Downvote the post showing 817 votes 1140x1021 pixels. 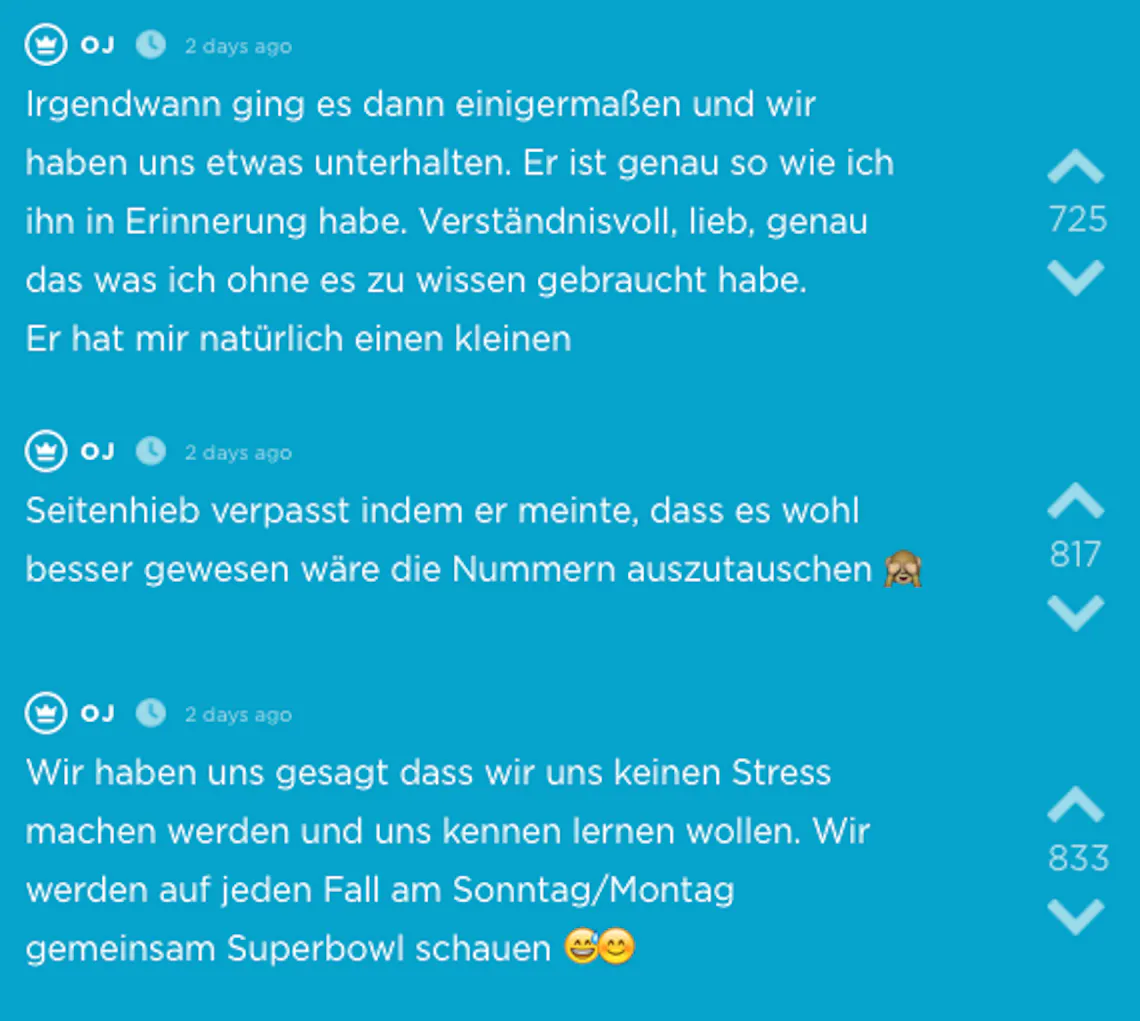[1076, 612]
